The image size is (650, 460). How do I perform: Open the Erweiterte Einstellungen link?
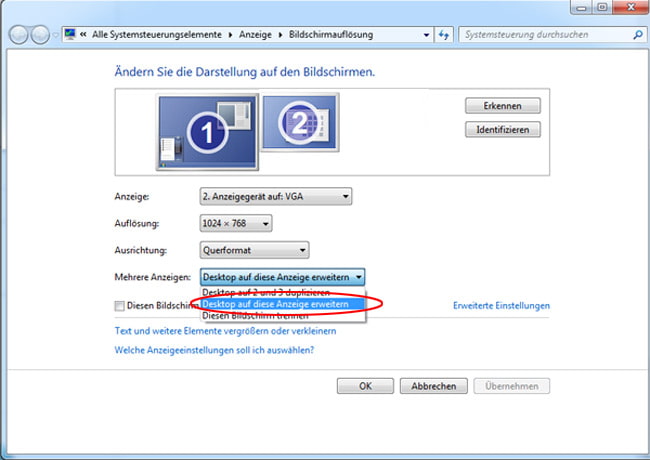[501, 306]
